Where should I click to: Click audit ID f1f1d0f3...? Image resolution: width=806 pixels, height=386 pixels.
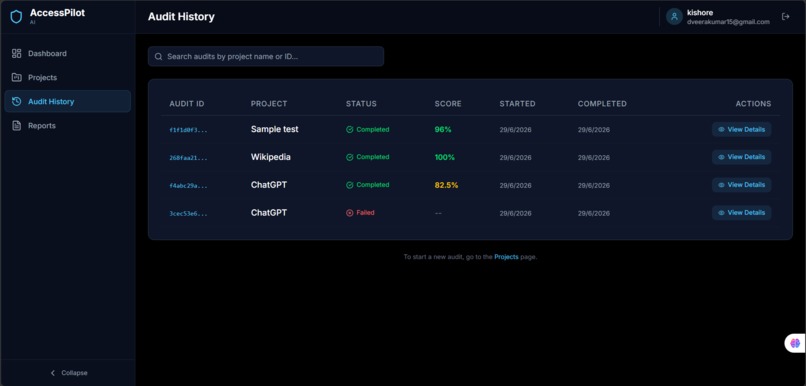pyautogui.click(x=188, y=130)
